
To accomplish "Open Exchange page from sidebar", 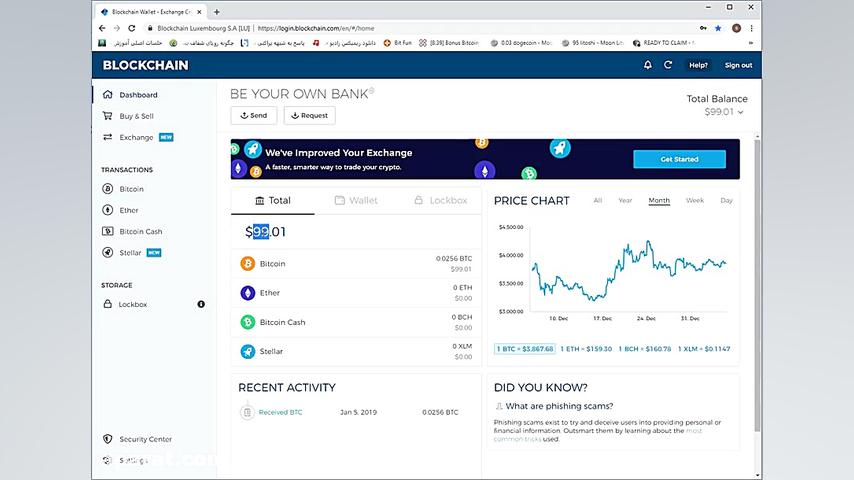I will (x=136, y=137).
